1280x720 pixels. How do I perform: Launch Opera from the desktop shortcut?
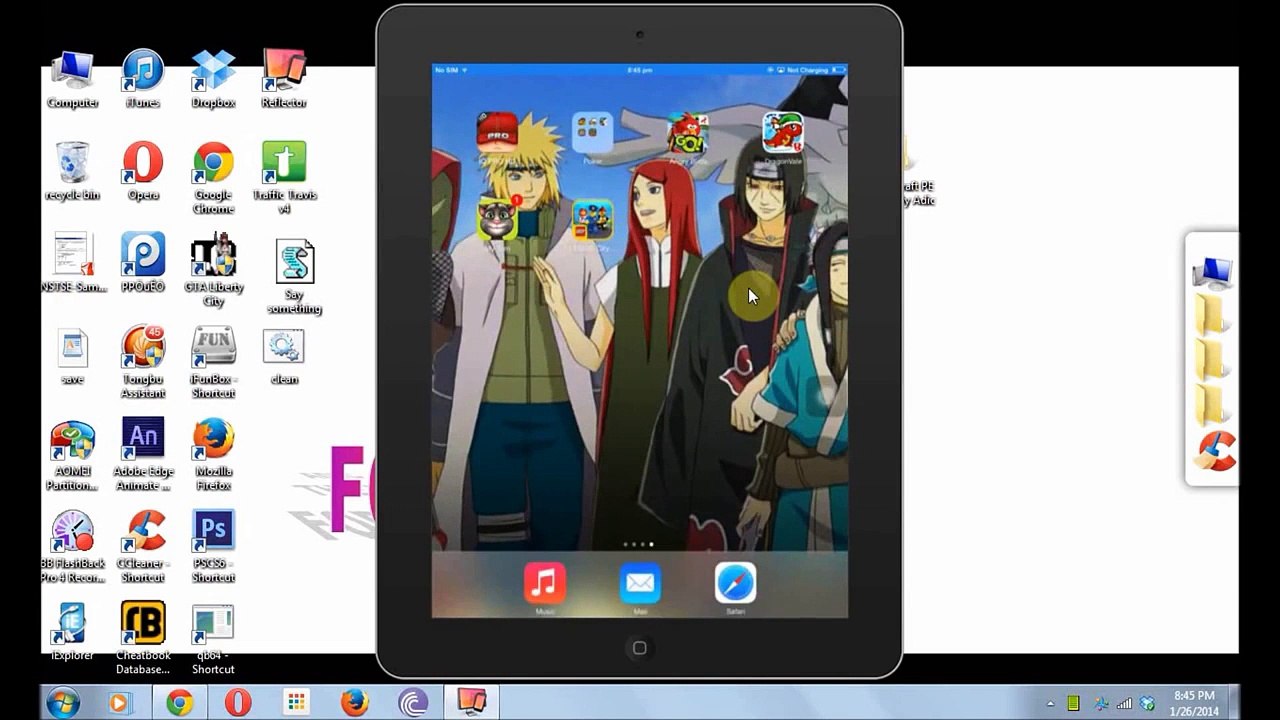pos(143,171)
